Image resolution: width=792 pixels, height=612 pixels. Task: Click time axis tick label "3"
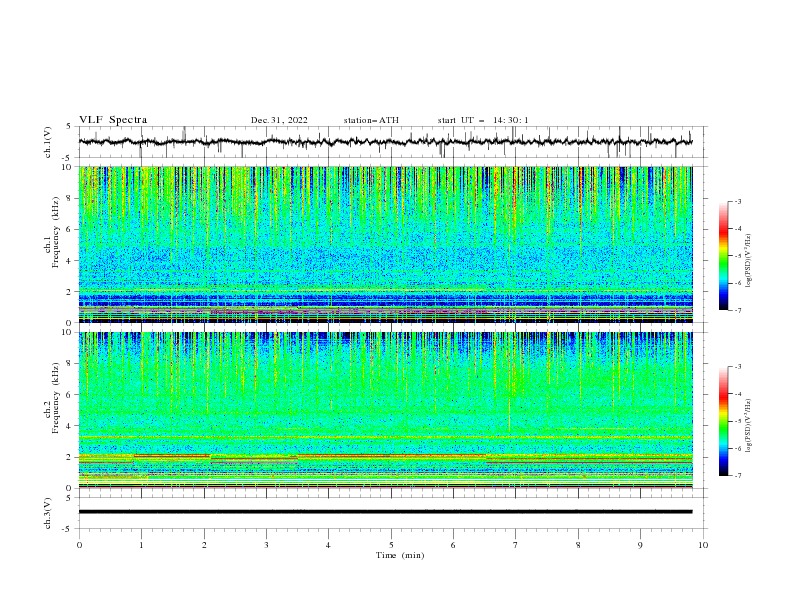[x=266, y=545]
